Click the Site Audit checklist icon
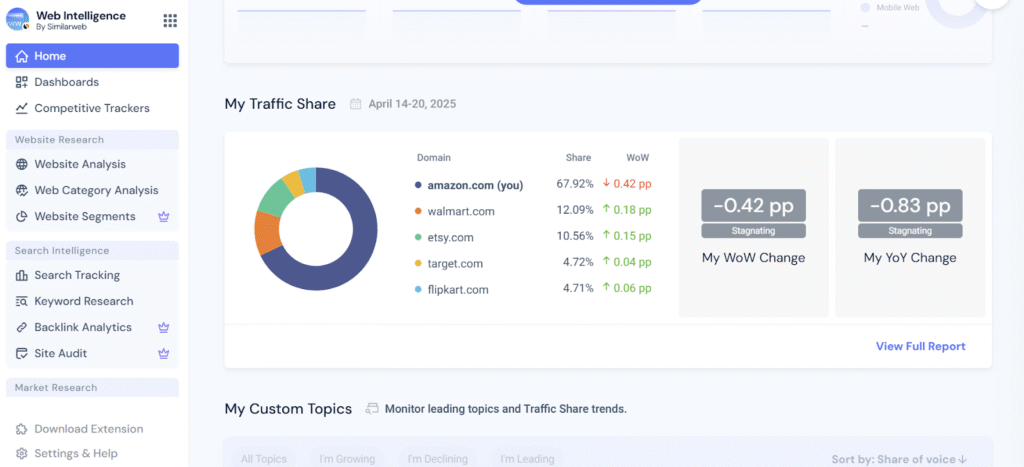 [22, 353]
